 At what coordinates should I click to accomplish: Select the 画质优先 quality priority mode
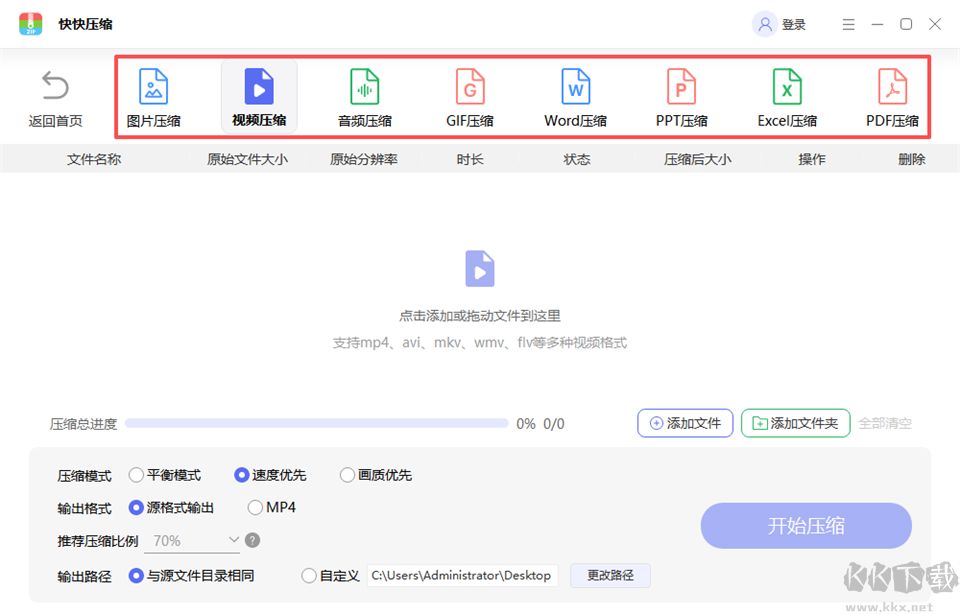[x=347, y=475]
